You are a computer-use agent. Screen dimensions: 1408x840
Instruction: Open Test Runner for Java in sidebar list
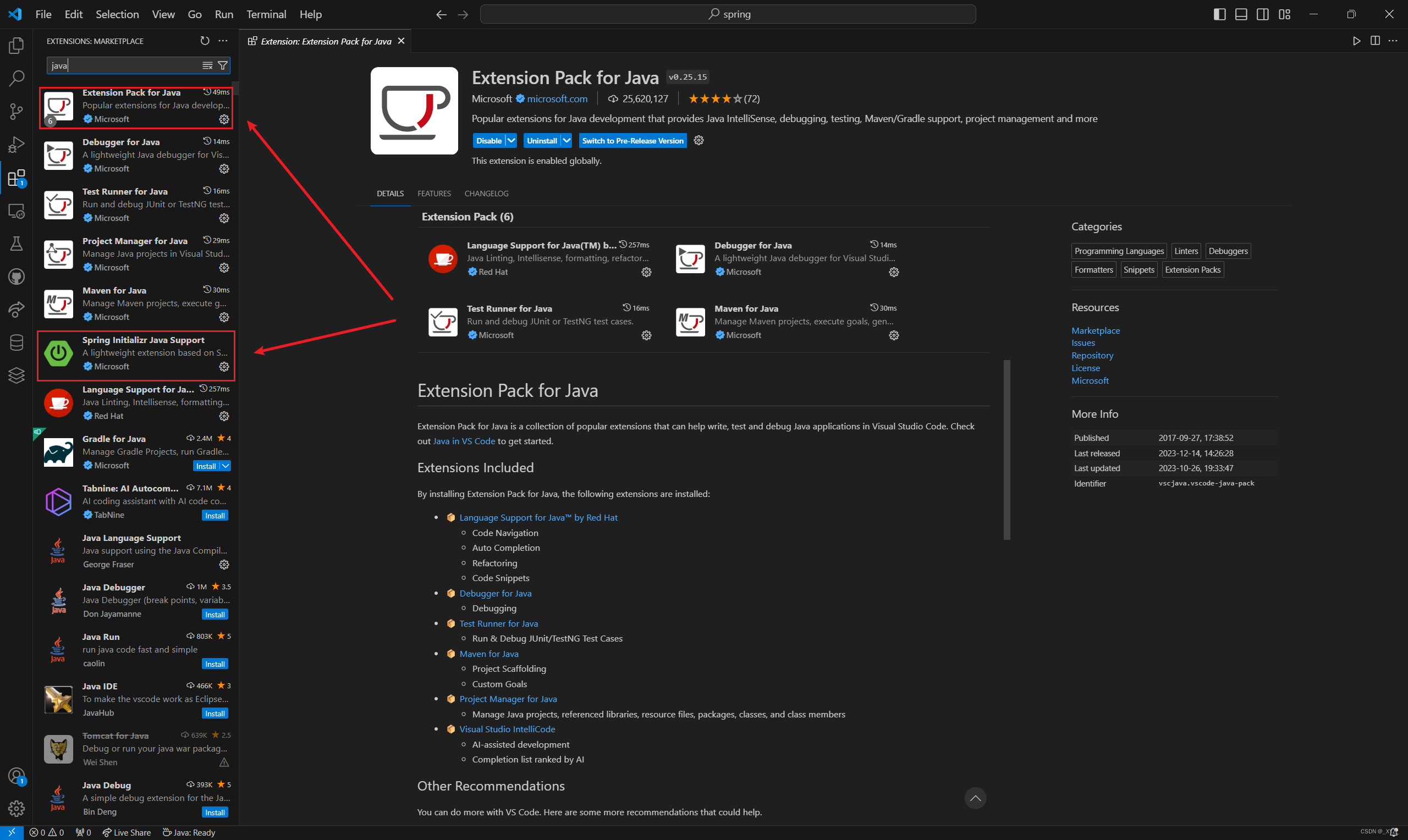(x=137, y=205)
